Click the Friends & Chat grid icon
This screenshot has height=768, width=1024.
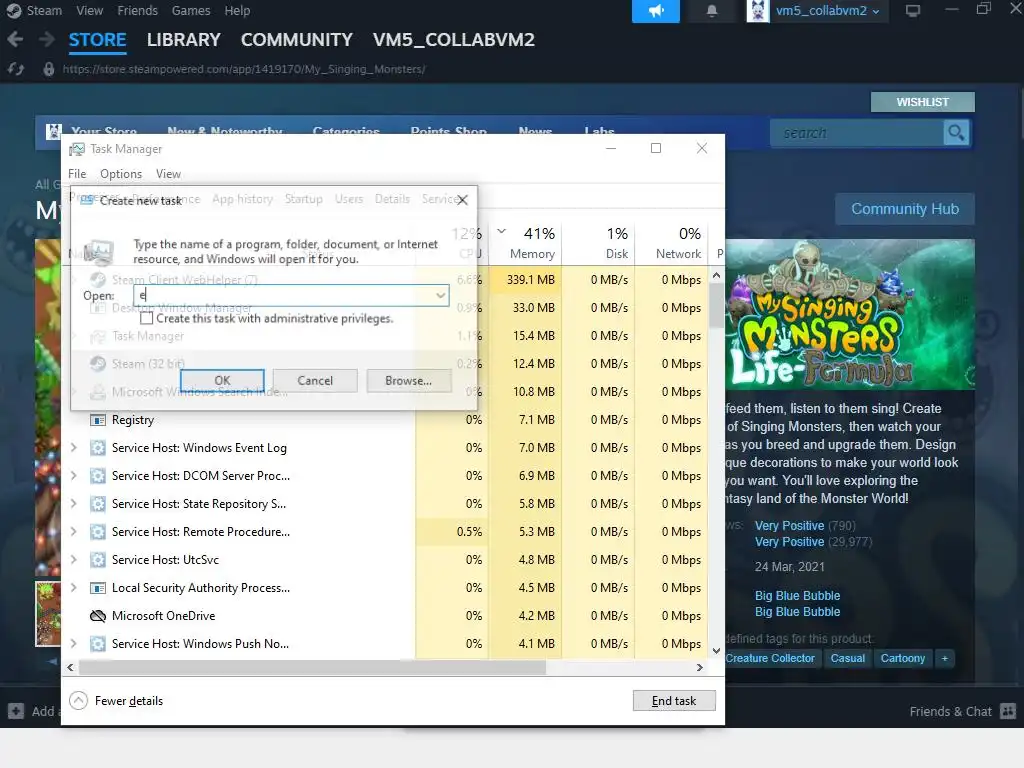pos(1008,711)
